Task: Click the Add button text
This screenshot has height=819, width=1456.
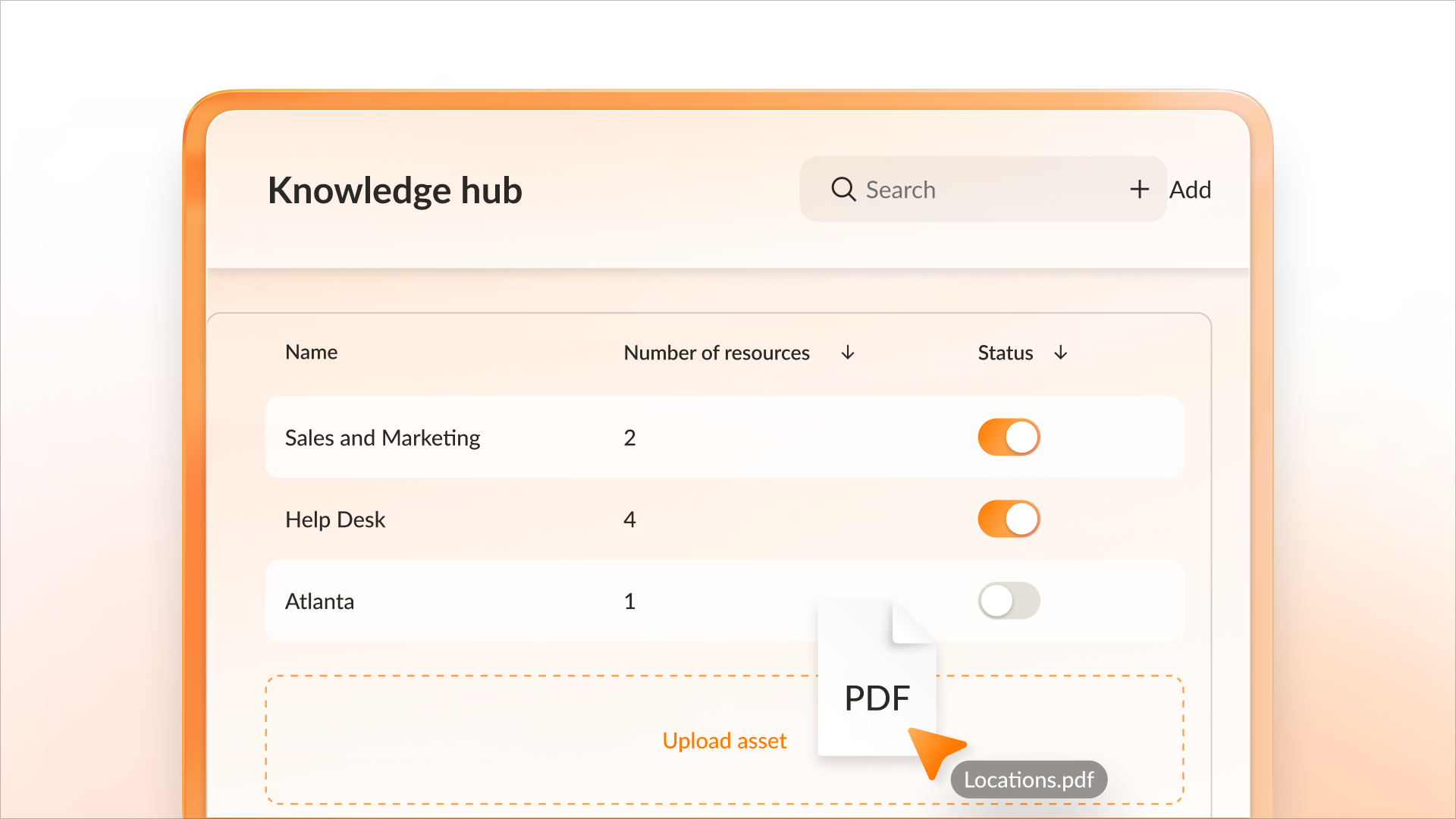Action: tap(1190, 190)
